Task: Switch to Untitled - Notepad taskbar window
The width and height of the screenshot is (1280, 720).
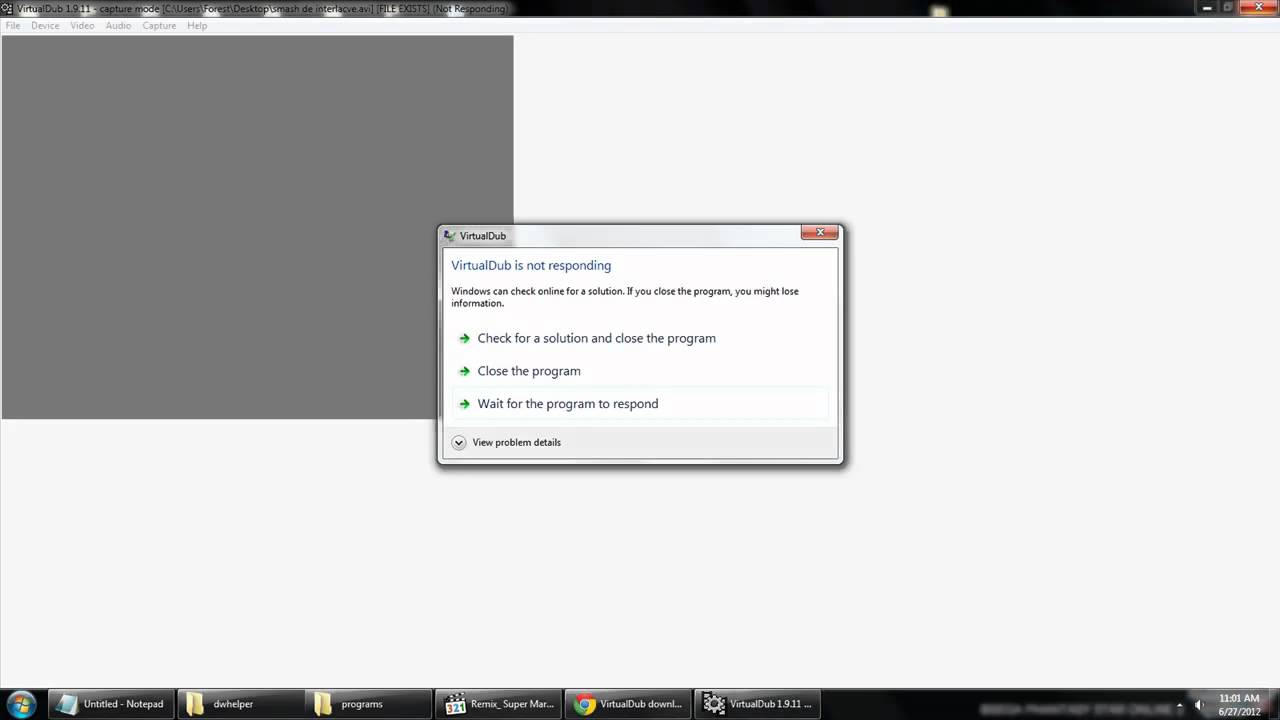Action: (112, 704)
